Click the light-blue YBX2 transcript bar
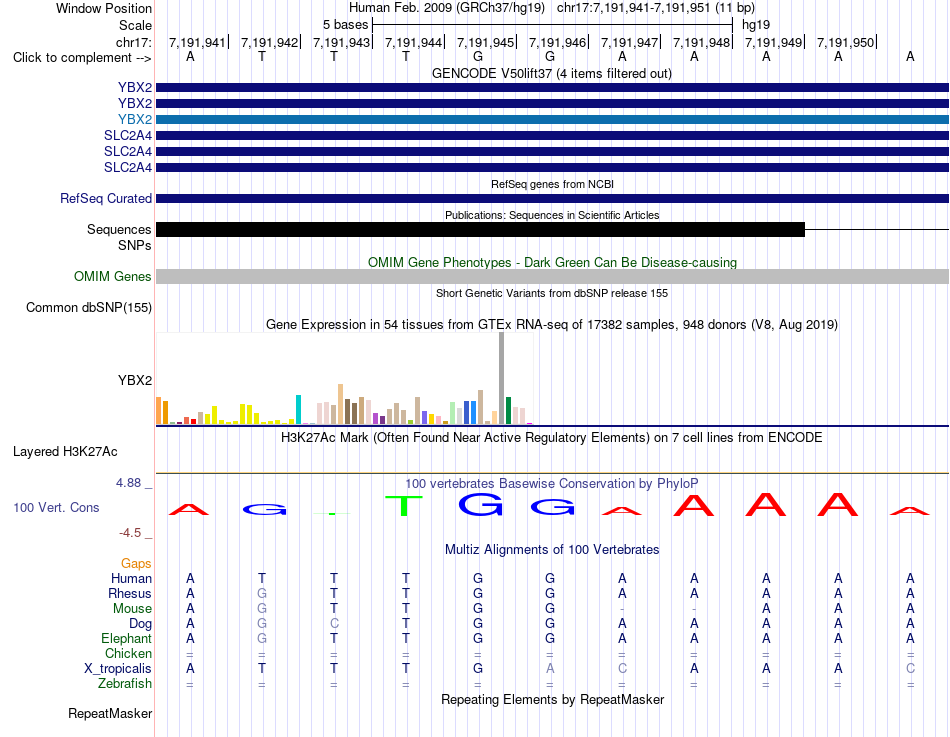This screenshot has width=950, height=737. pos(552,119)
